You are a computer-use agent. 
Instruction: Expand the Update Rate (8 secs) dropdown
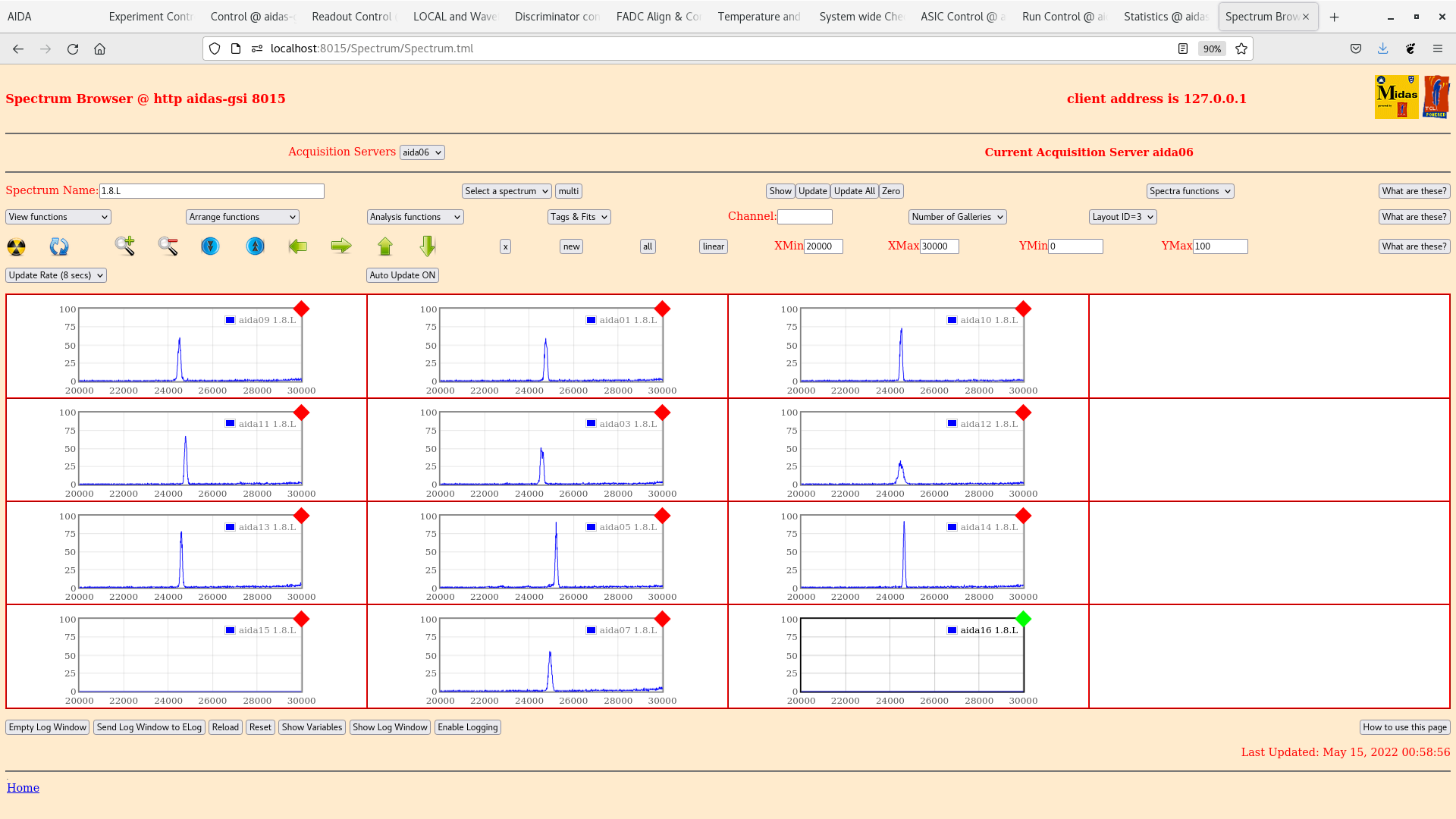(56, 275)
